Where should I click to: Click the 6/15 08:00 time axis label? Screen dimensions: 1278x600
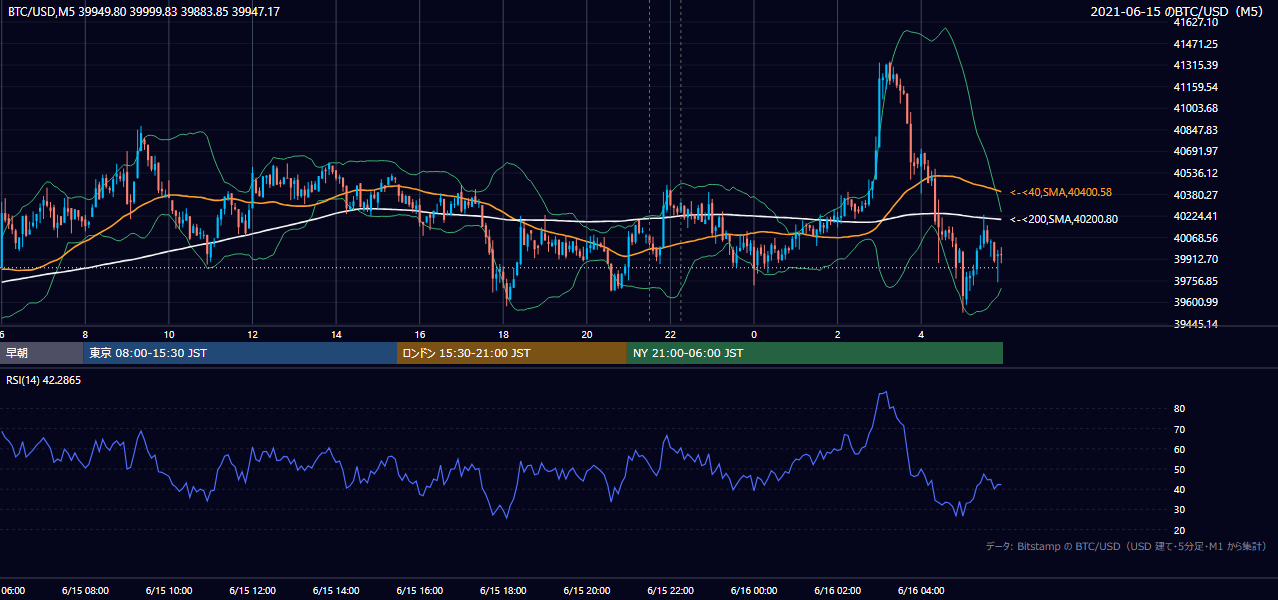pyautogui.click(x=85, y=590)
